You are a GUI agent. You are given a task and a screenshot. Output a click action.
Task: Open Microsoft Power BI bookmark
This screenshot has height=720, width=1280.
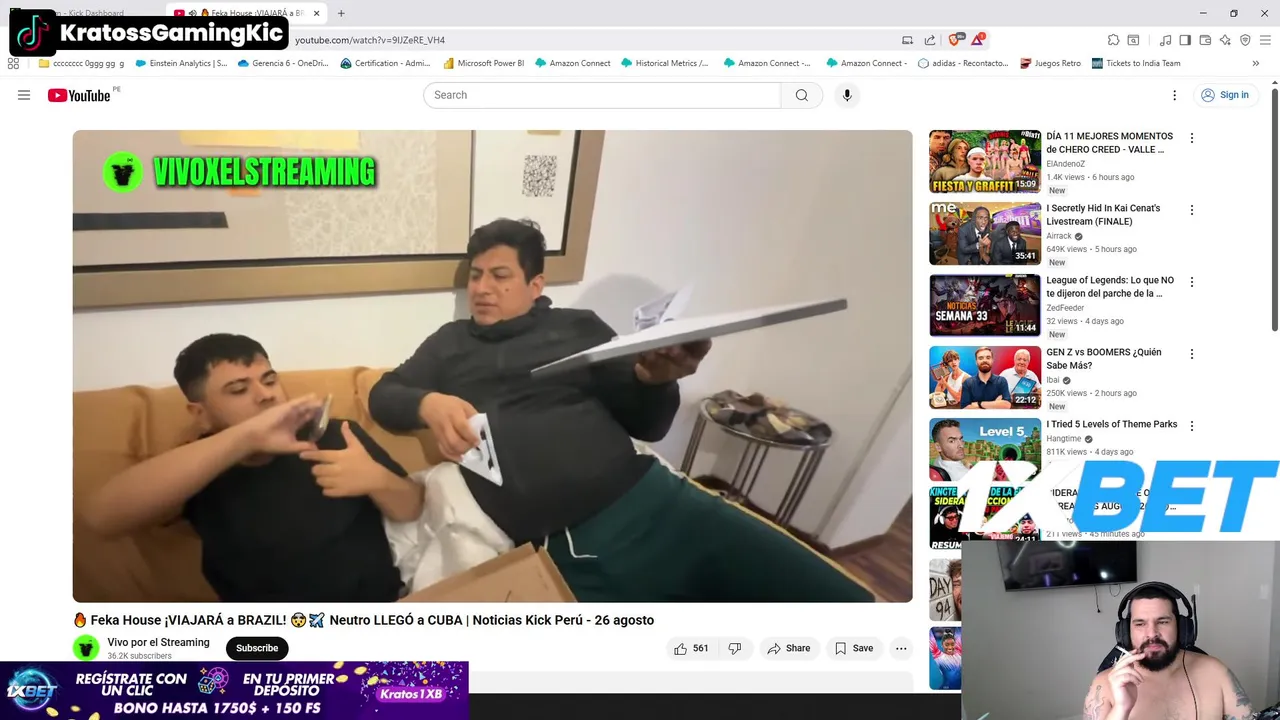(x=484, y=63)
